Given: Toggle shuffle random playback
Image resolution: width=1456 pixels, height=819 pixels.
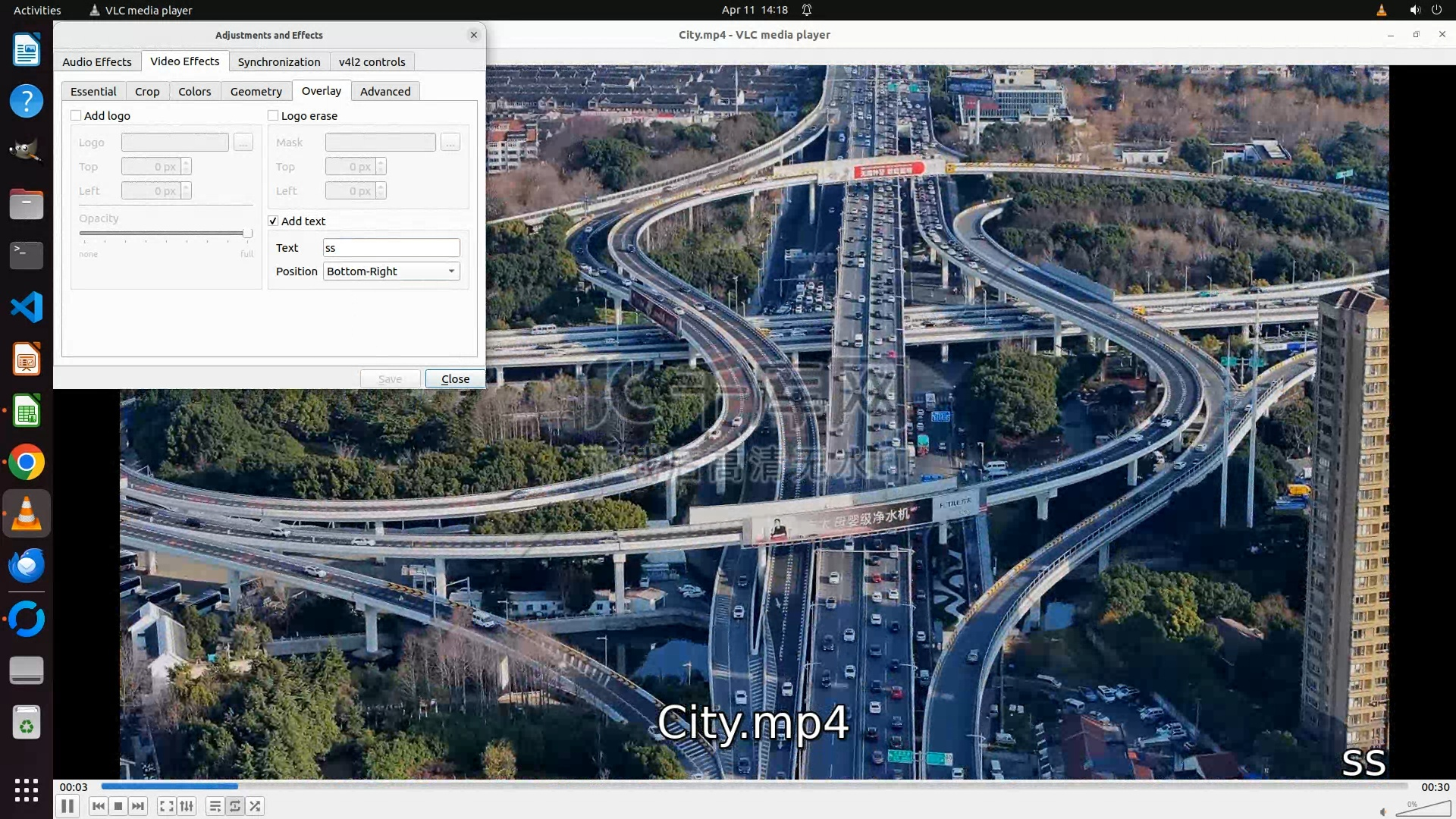Looking at the screenshot, I should click(x=256, y=806).
